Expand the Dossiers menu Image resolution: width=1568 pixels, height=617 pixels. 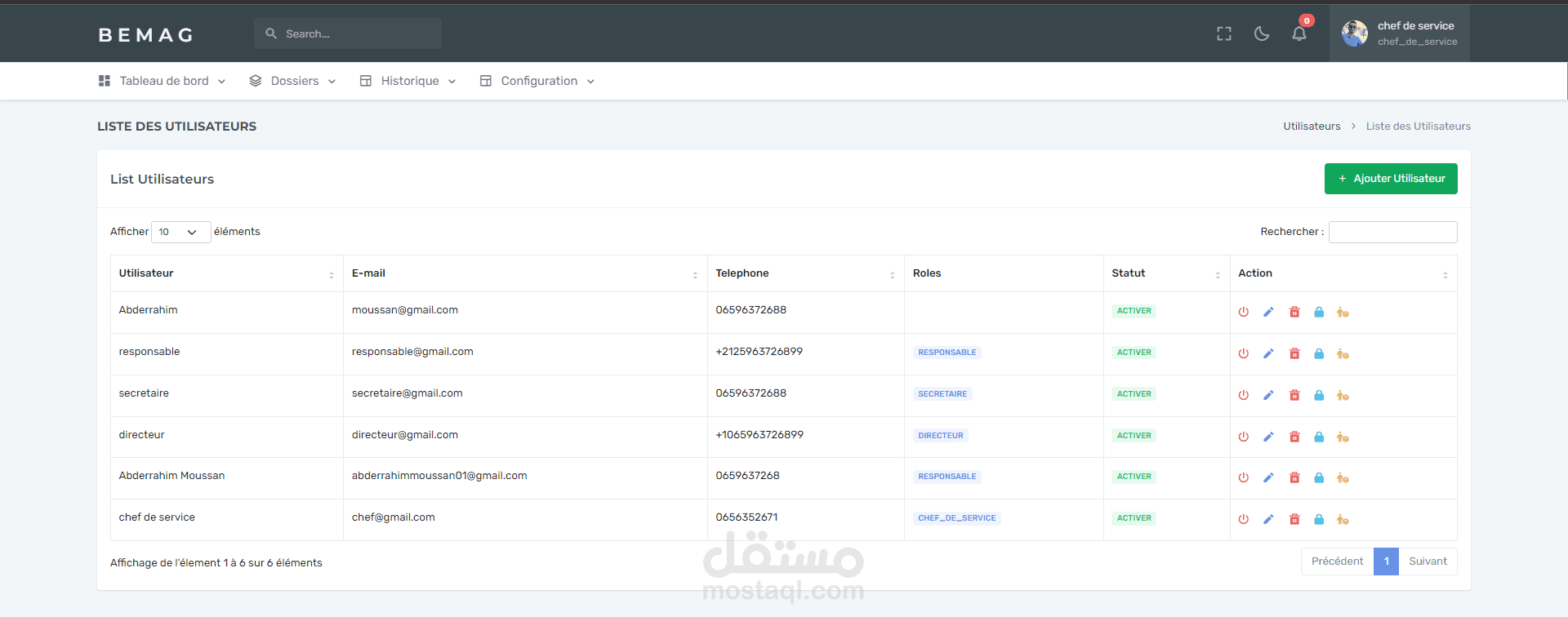[x=292, y=81]
